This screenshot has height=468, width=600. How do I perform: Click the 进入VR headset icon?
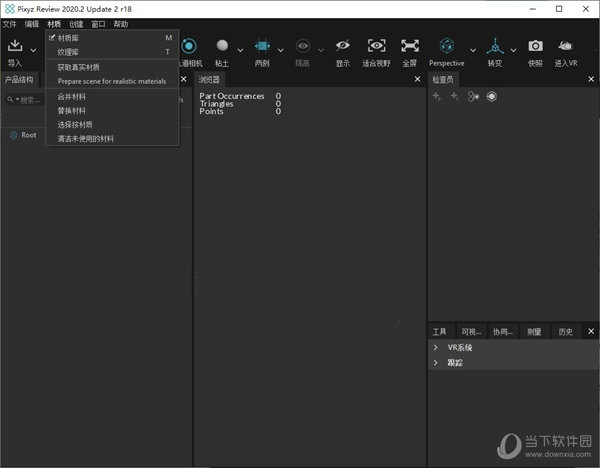[565, 46]
